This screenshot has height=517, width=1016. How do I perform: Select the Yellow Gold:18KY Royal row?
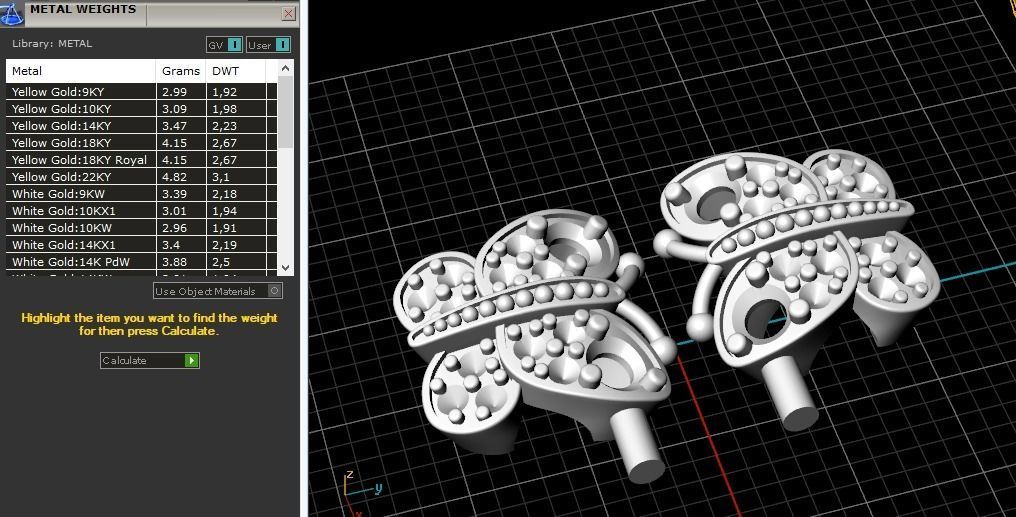(x=141, y=159)
